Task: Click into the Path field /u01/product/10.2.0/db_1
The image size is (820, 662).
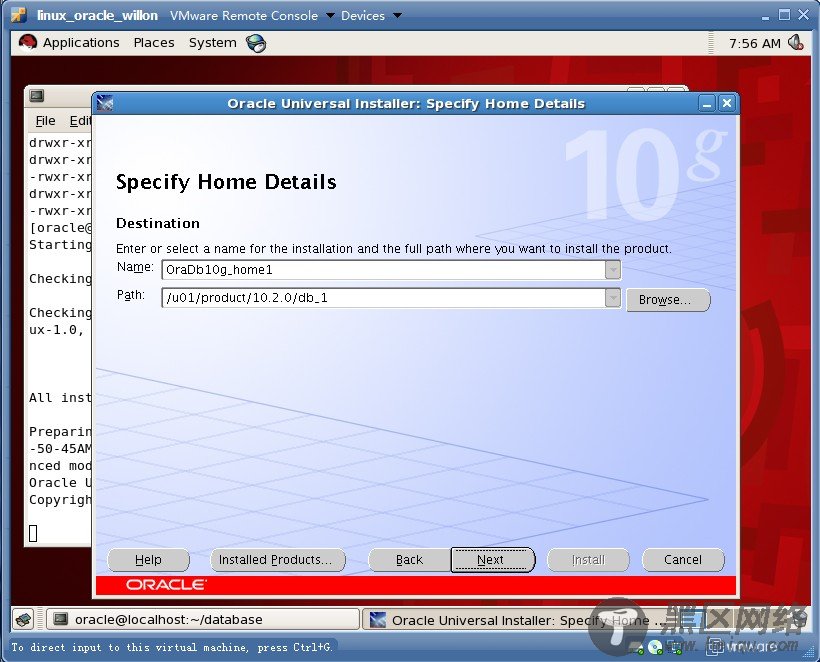Action: click(383, 298)
